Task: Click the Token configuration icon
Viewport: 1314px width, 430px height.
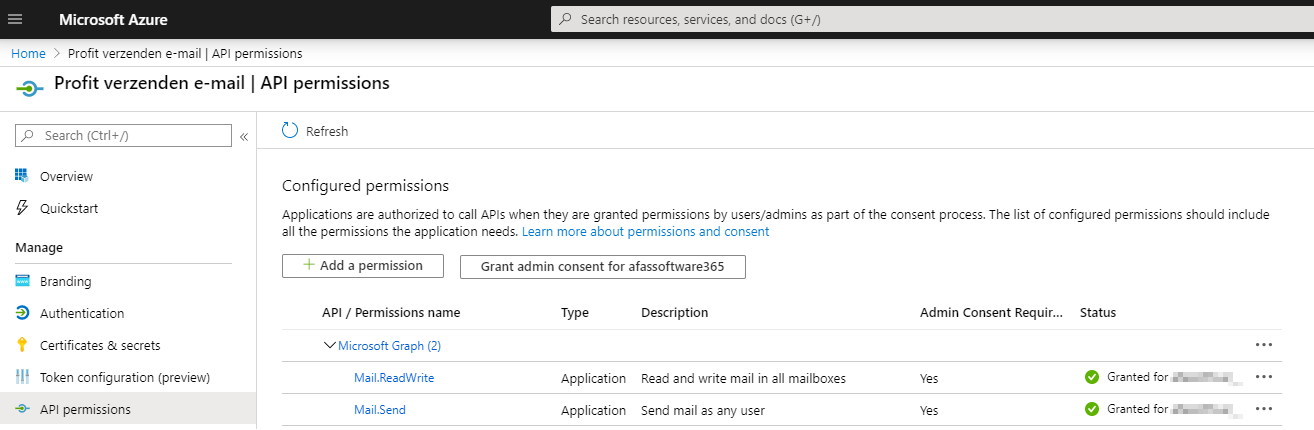Action: (22, 377)
